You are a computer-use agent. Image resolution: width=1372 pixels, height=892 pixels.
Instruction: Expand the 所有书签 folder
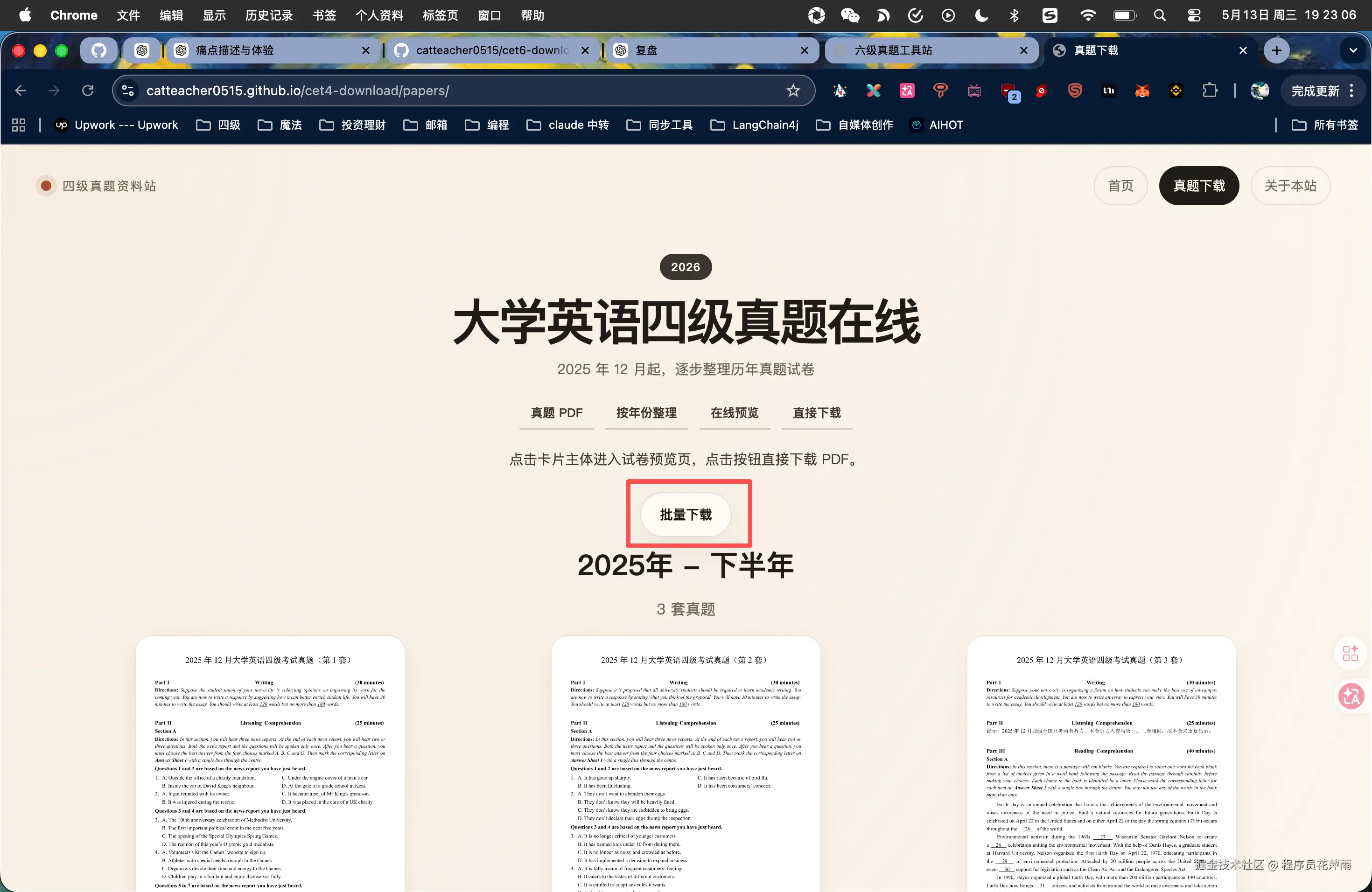point(1325,125)
